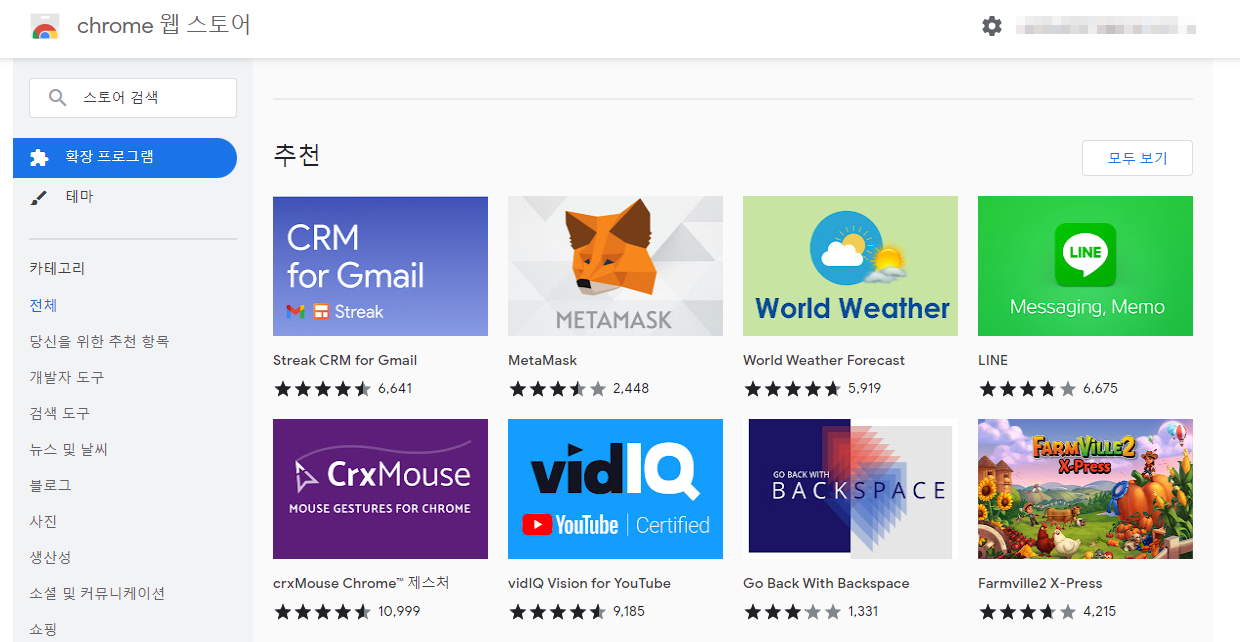Click Go Back With Backspace title
Screen dimensions: 1240x642
(x=826, y=583)
